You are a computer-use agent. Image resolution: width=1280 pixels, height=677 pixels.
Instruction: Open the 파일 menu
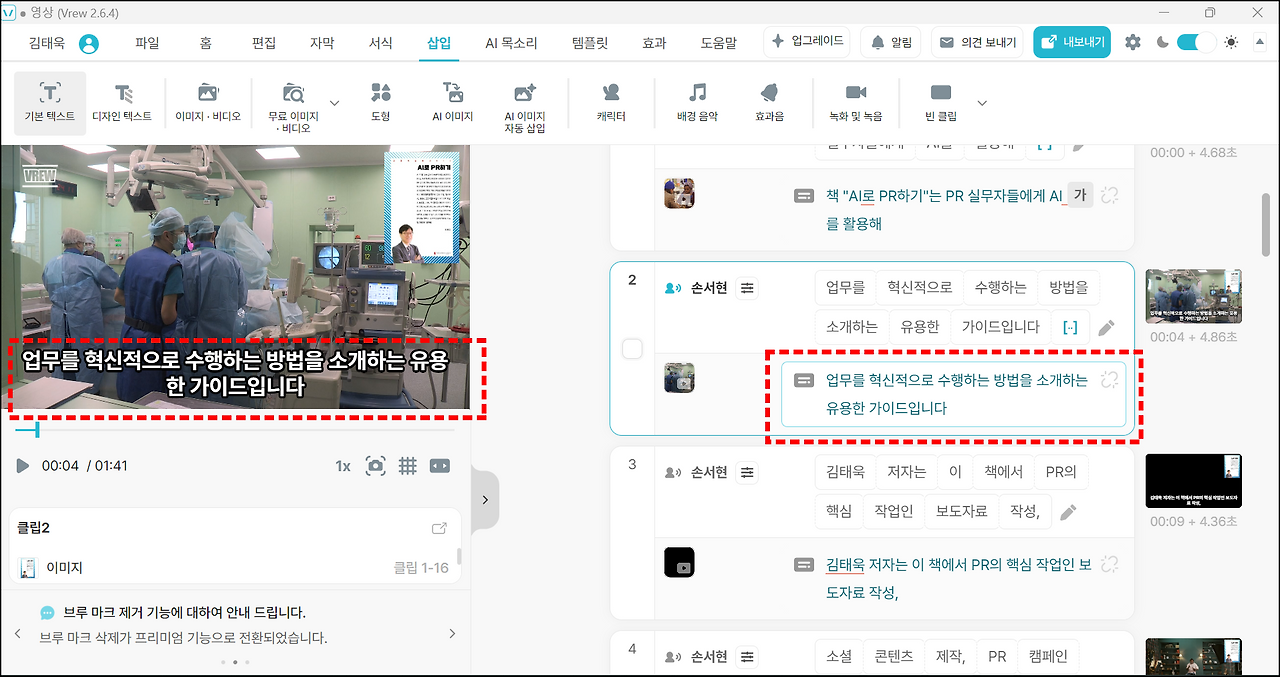pos(147,43)
